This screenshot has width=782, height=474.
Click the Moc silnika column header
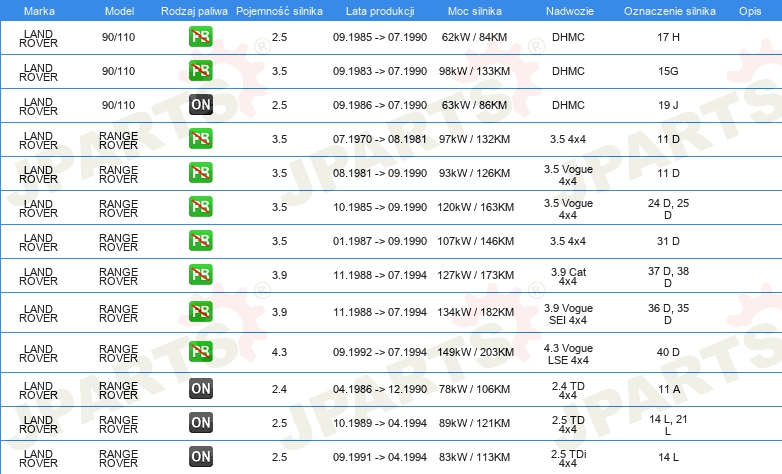(474, 11)
